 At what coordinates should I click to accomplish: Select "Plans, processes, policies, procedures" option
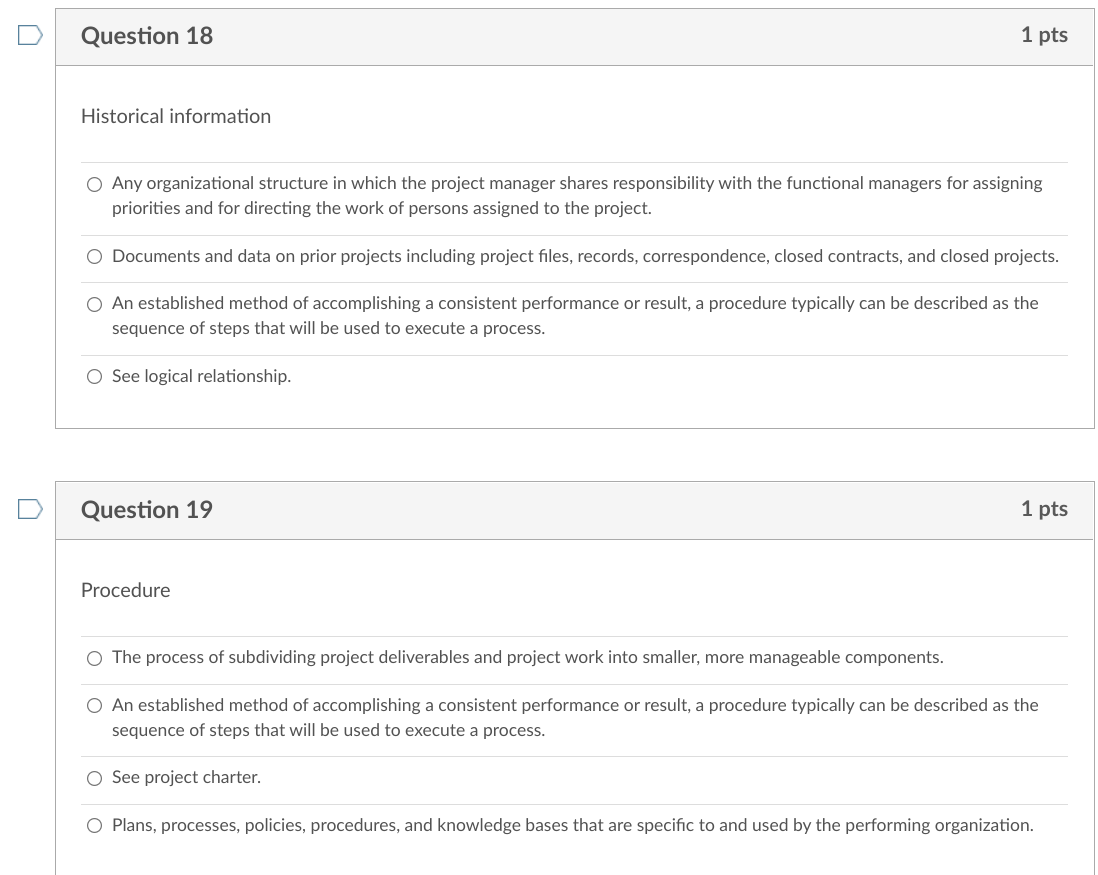coord(93,825)
